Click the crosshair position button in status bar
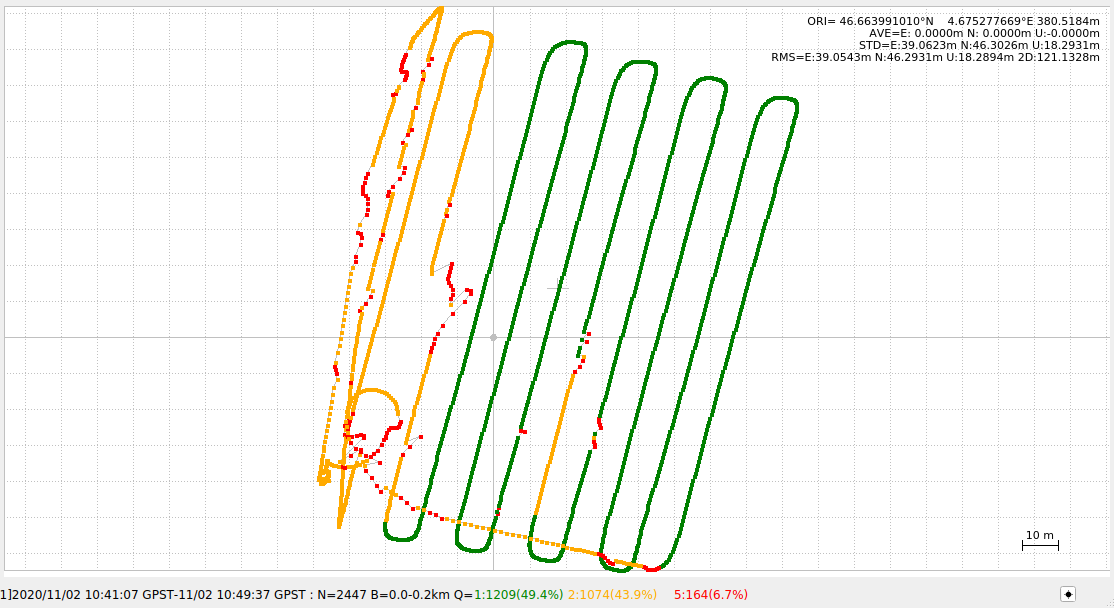 [x=1068, y=595]
